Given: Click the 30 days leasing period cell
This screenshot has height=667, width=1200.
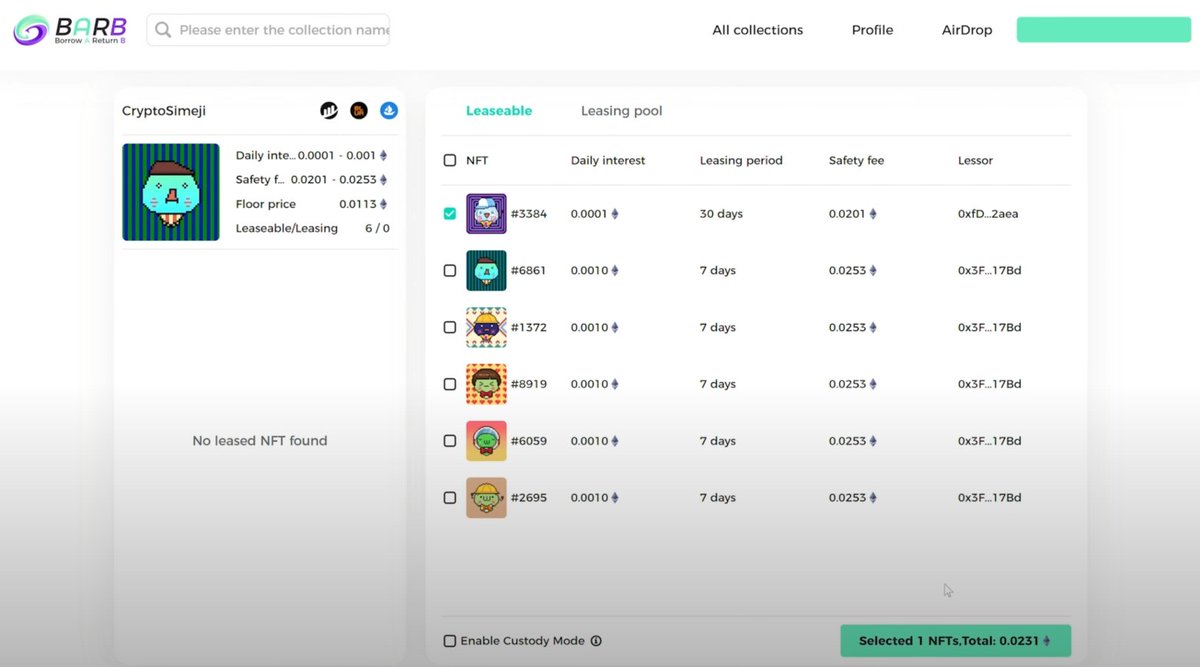Looking at the screenshot, I should coord(721,214).
